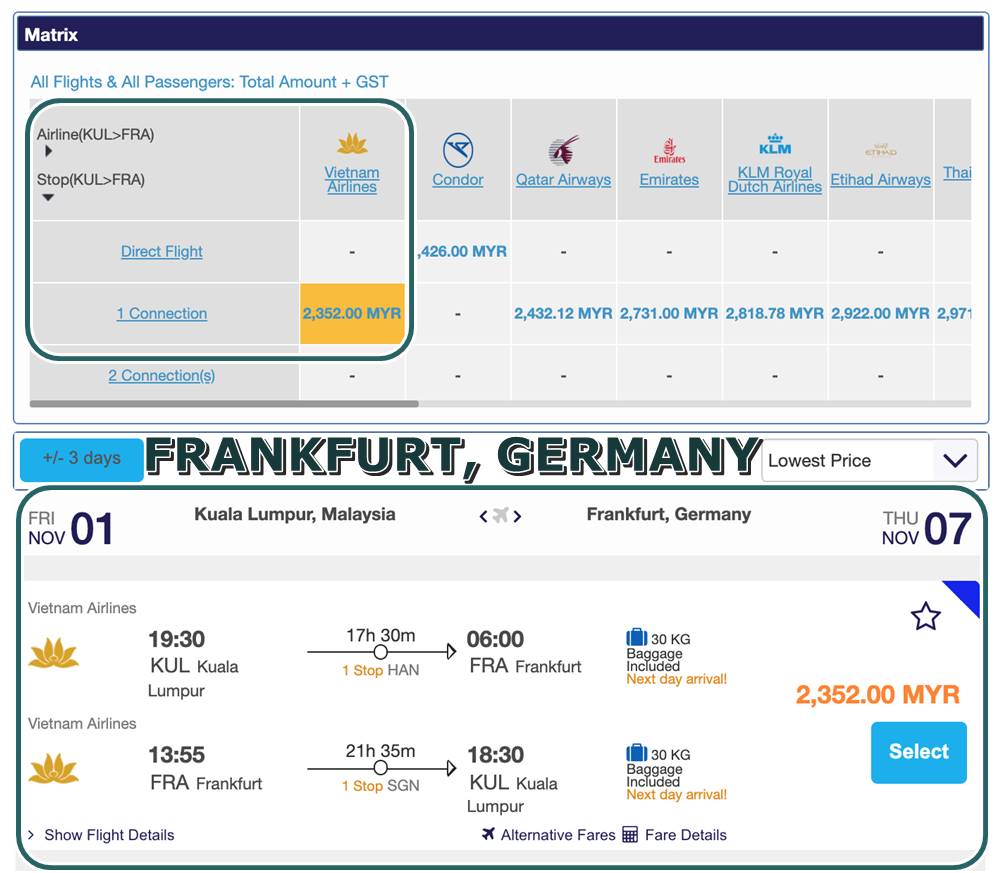Click the blue Select button
The image size is (1000, 873).
918,752
